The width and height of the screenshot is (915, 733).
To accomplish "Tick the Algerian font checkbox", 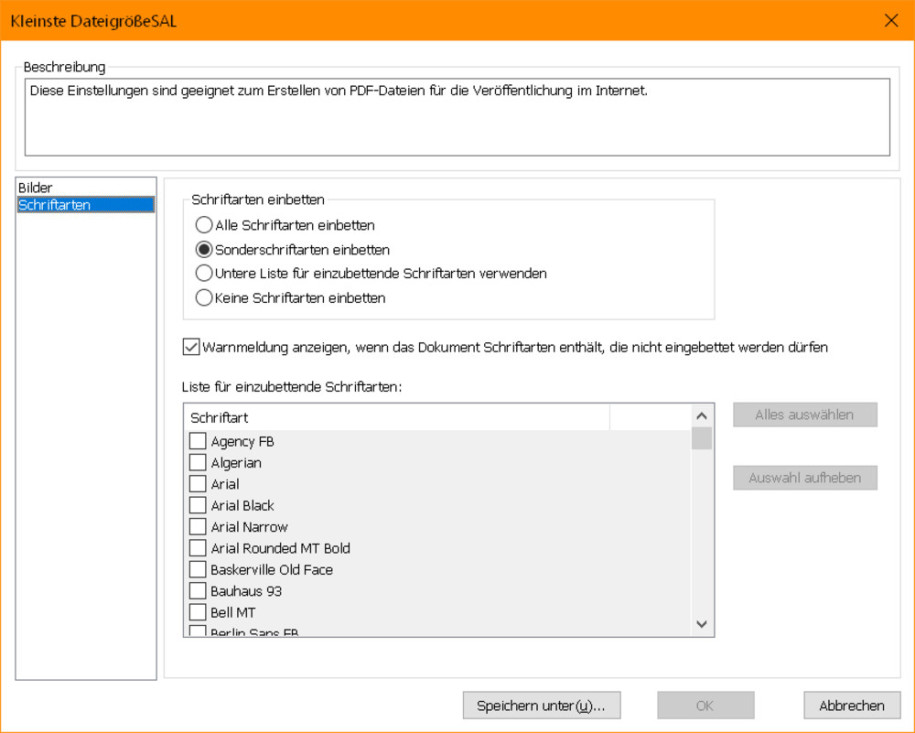I will click(198, 462).
